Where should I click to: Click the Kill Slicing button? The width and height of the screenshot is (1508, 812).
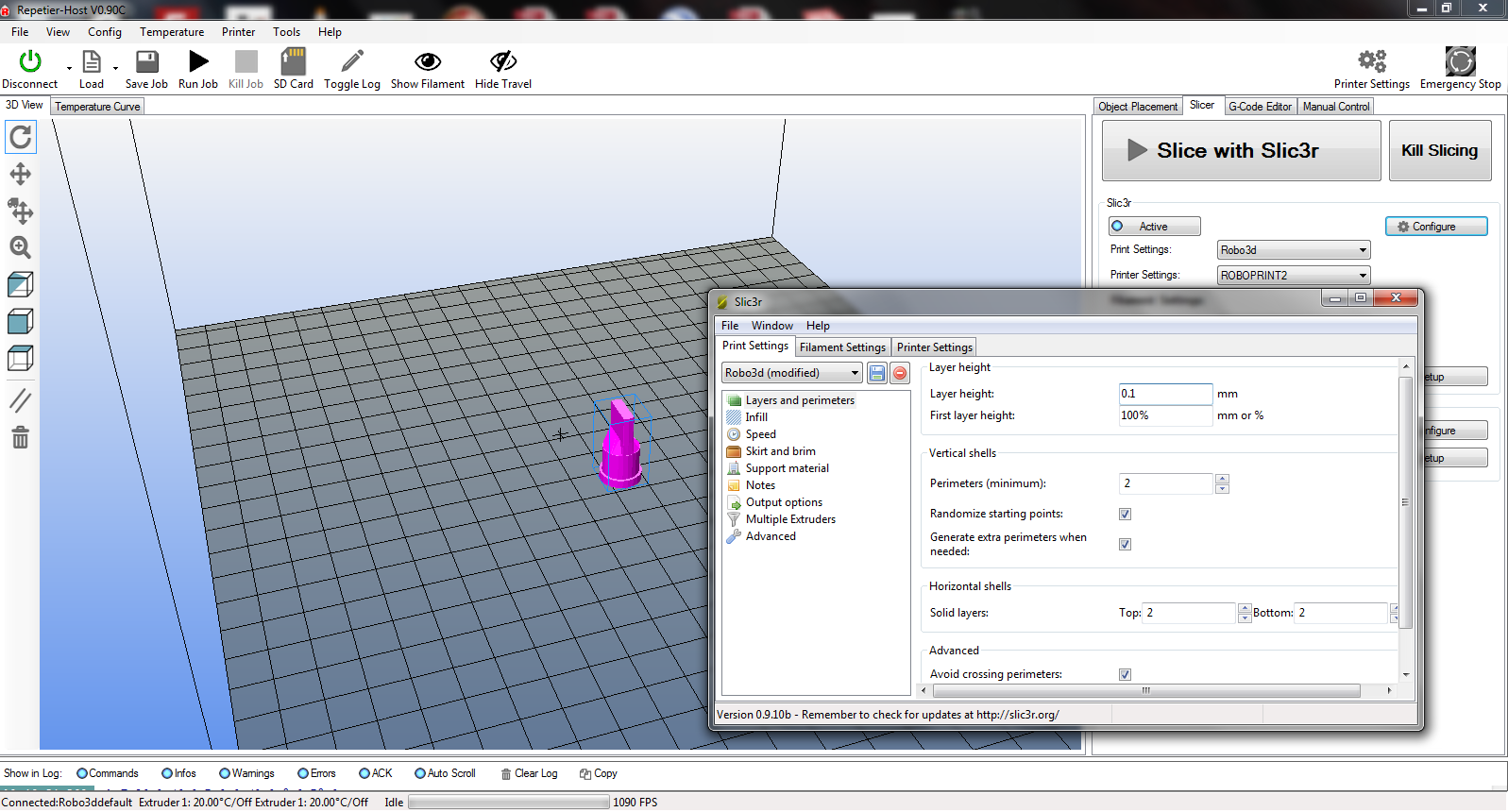[1439, 151]
